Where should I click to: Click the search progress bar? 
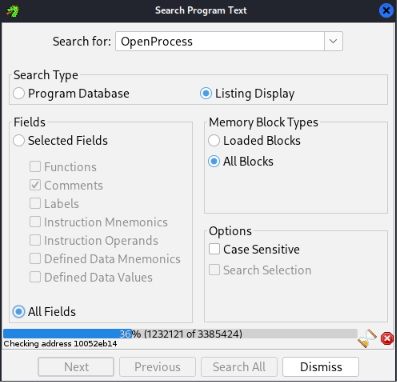tap(180, 334)
